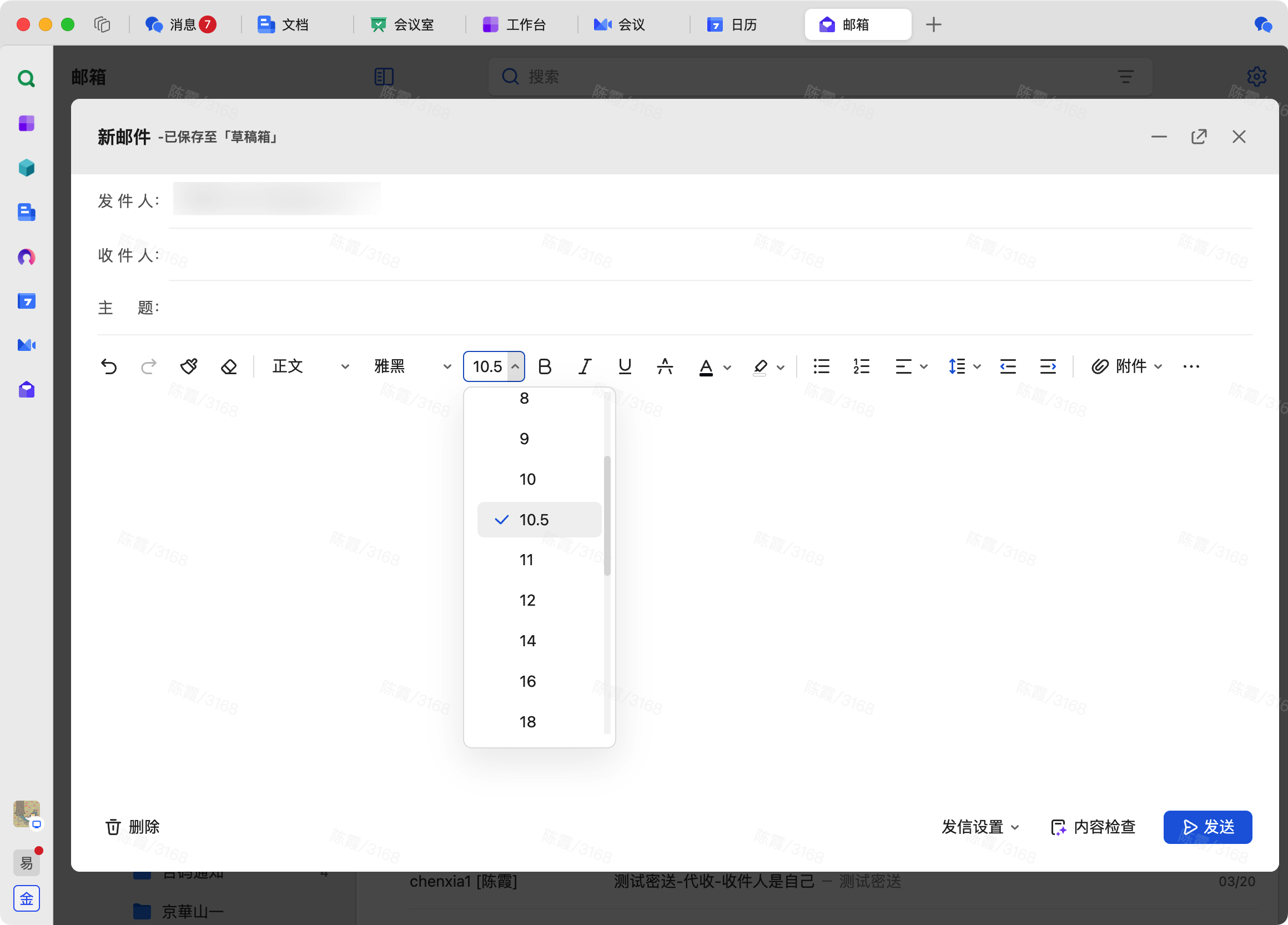Expand the 发信设置 send settings menu
1288x925 pixels.
980,827
